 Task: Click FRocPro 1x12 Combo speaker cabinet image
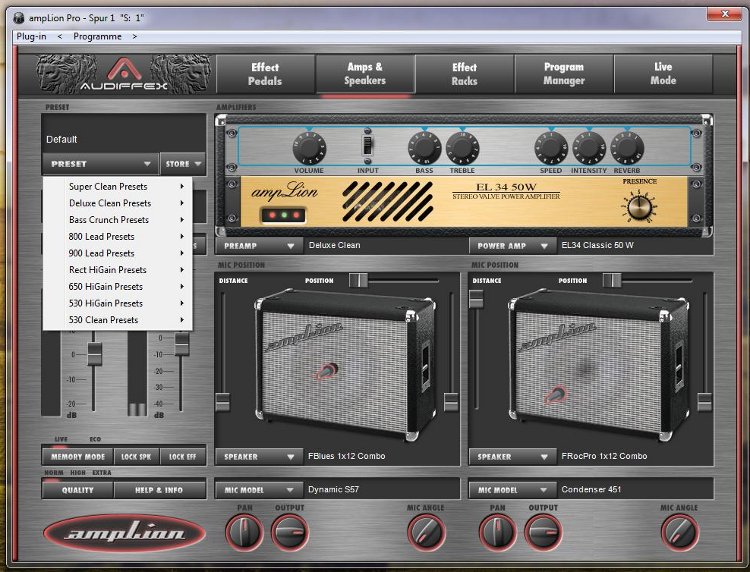599,364
